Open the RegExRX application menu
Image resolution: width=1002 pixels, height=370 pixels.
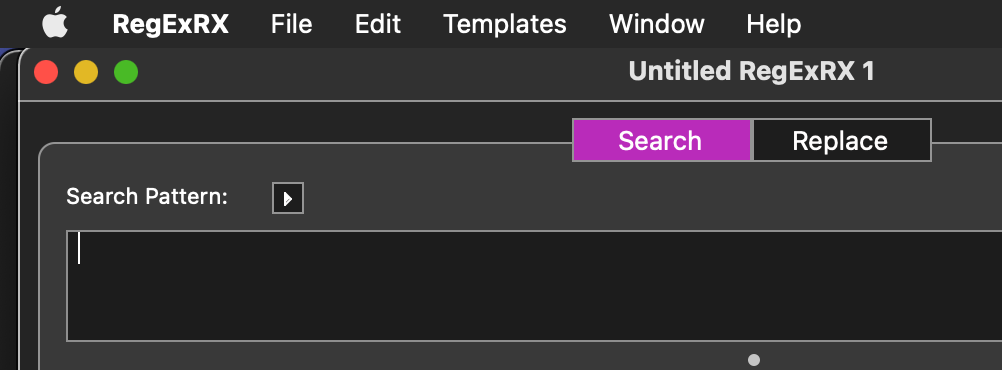[171, 24]
